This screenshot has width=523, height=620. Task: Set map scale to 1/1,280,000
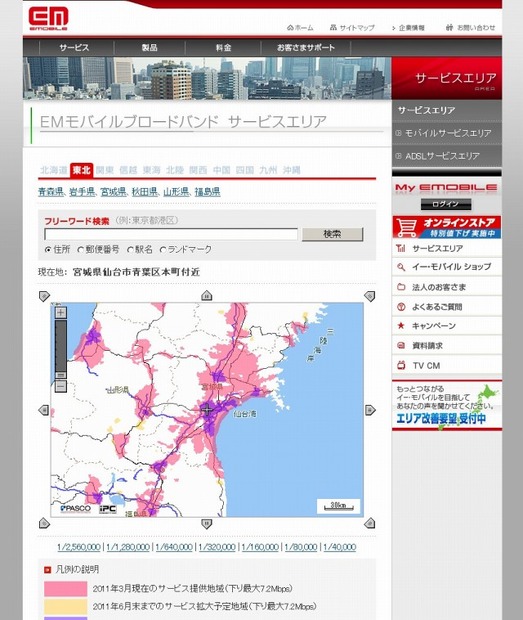click(x=128, y=547)
